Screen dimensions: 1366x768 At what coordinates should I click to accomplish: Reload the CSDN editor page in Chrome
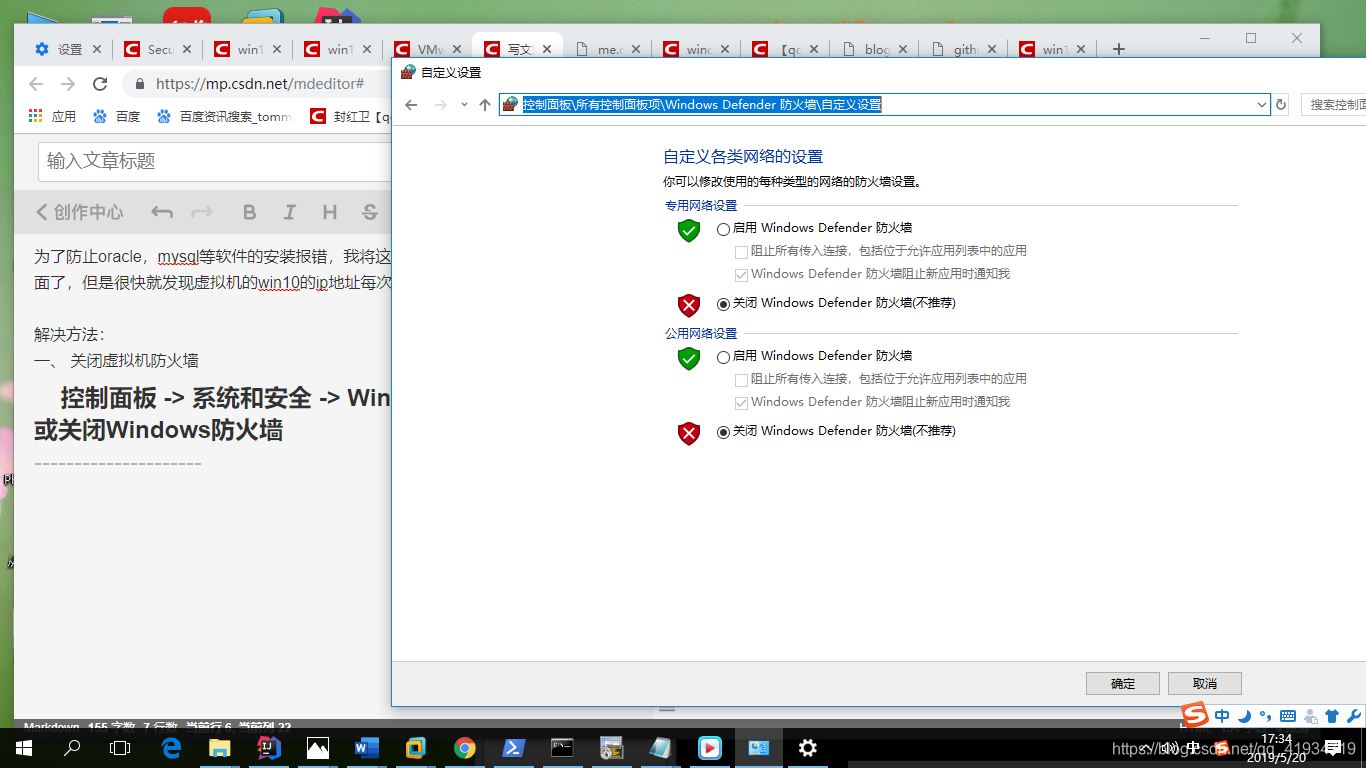click(100, 84)
